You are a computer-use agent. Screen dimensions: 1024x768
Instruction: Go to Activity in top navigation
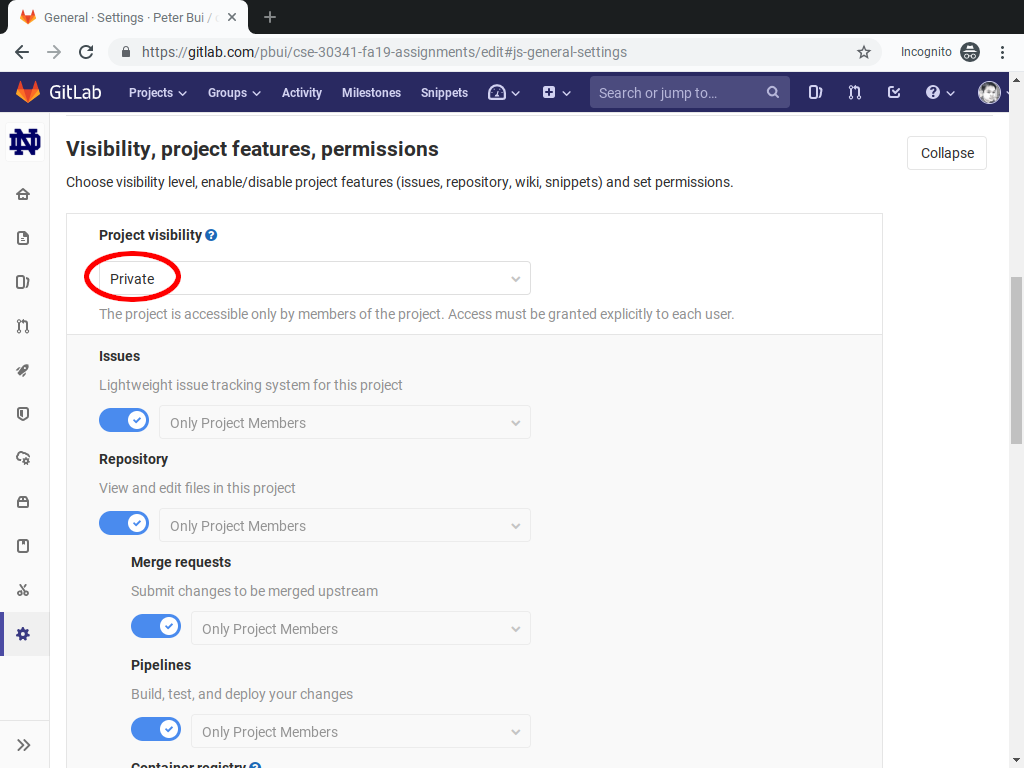(x=302, y=93)
